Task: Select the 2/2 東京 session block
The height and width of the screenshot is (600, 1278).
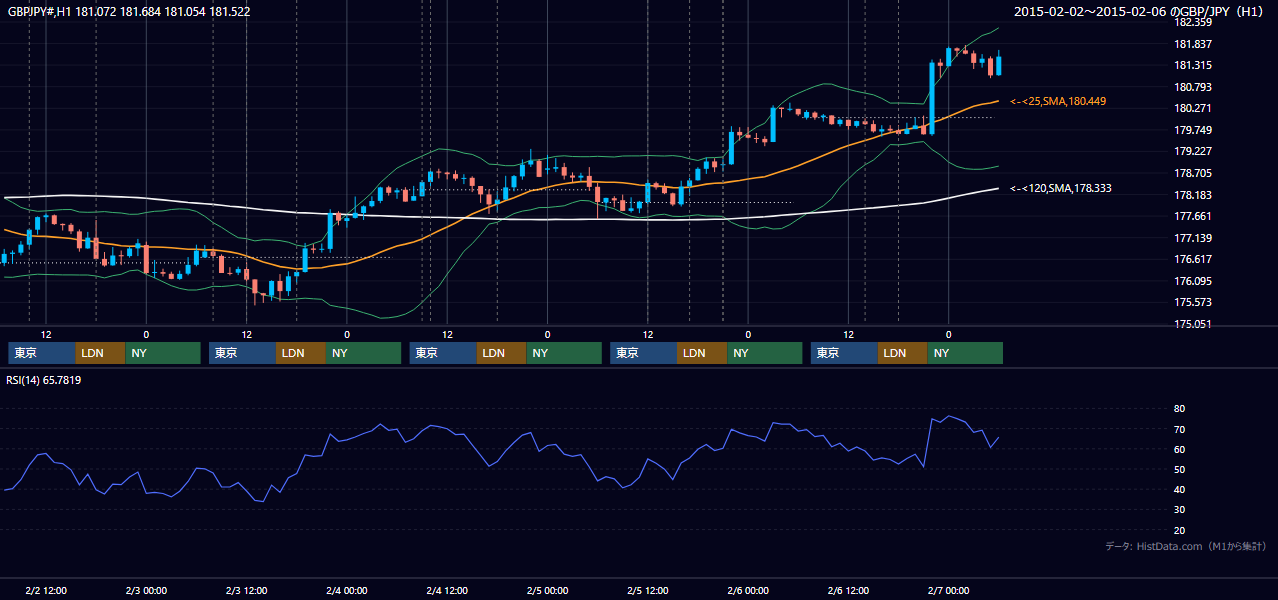Action: (42, 353)
